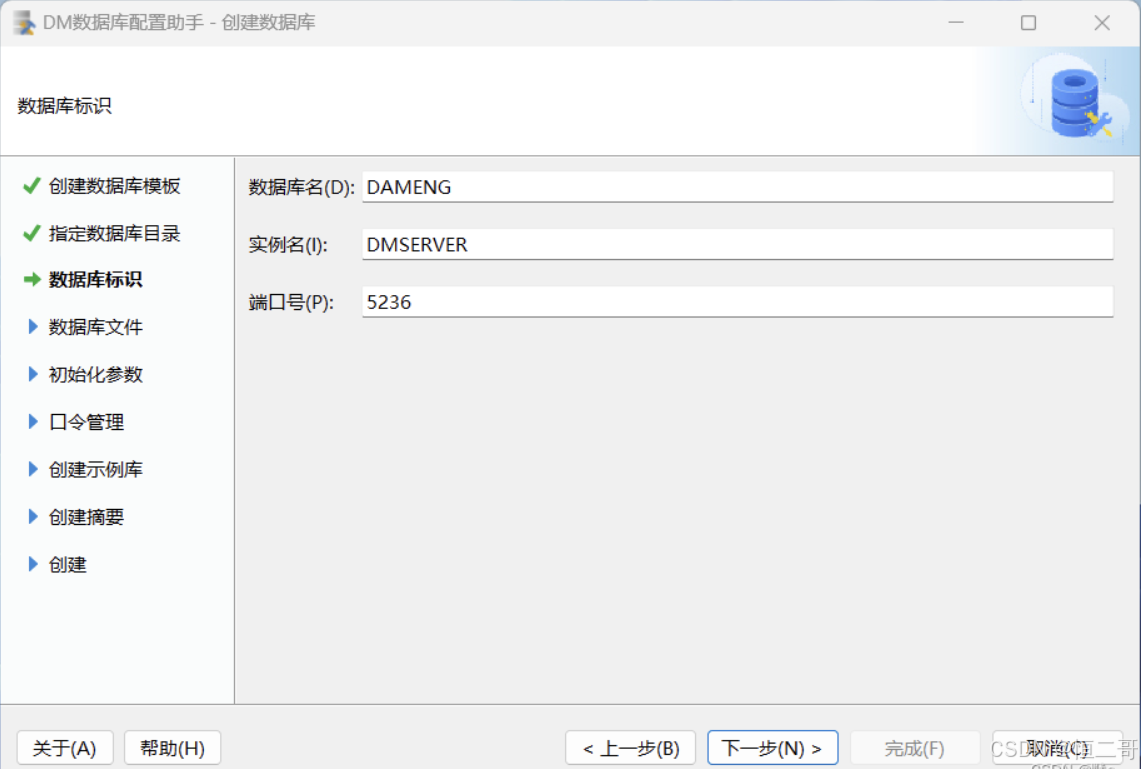Click the DM config assistant title bar icon

pyautogui.click(x=24, y=23)
